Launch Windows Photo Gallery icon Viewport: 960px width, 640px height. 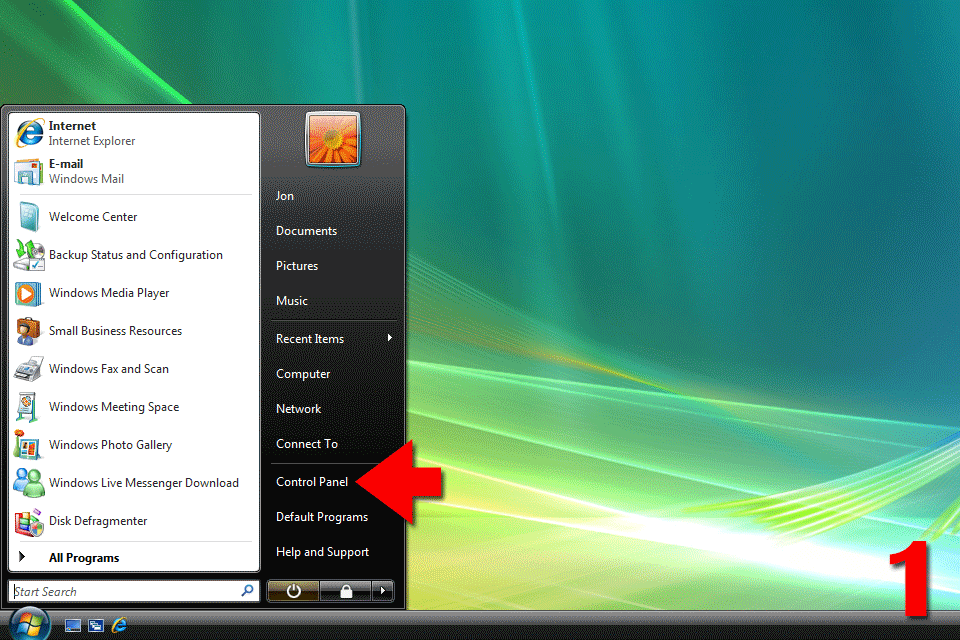pos(28,445)
